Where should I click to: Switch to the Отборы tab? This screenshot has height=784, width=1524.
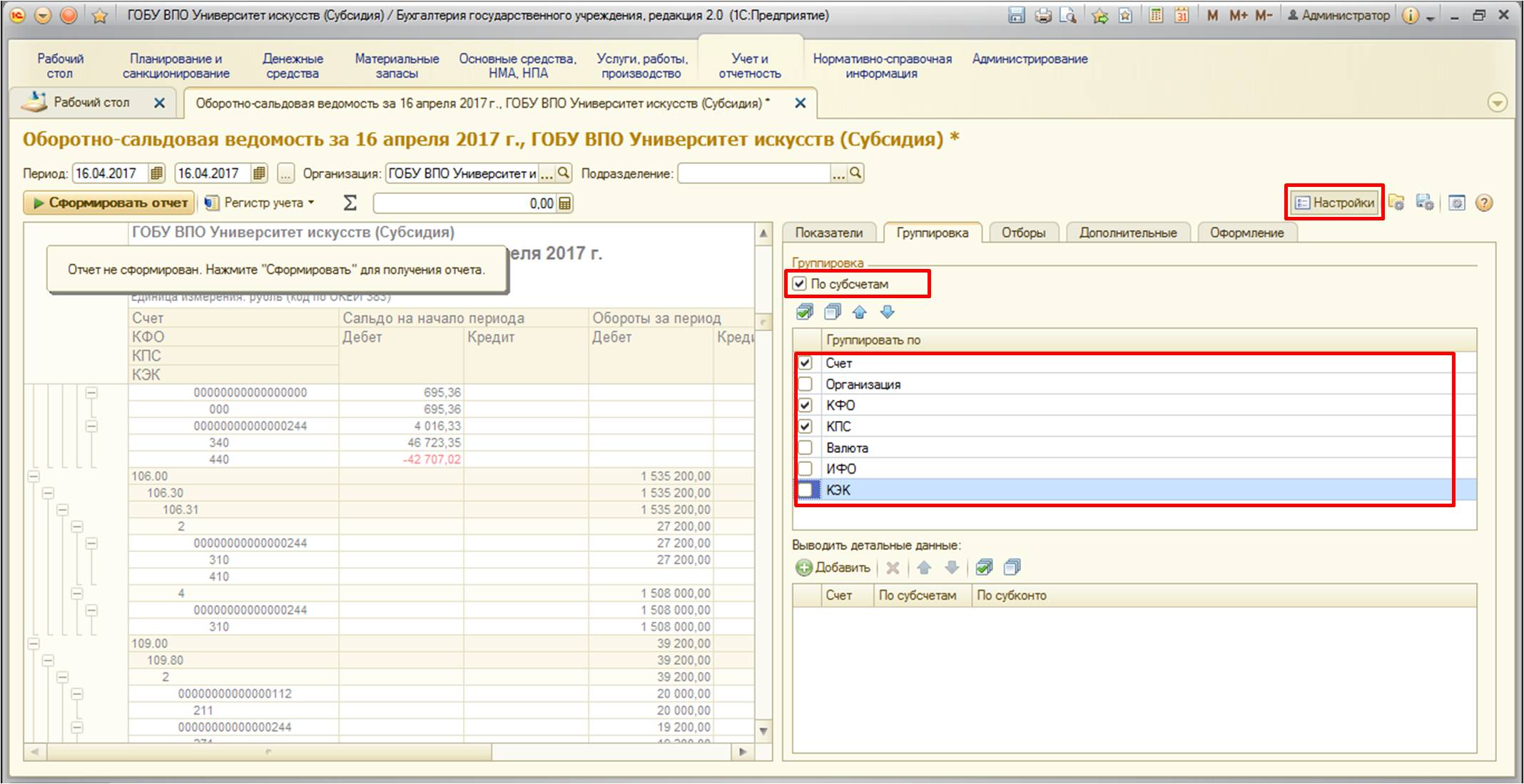(1022, 233)
